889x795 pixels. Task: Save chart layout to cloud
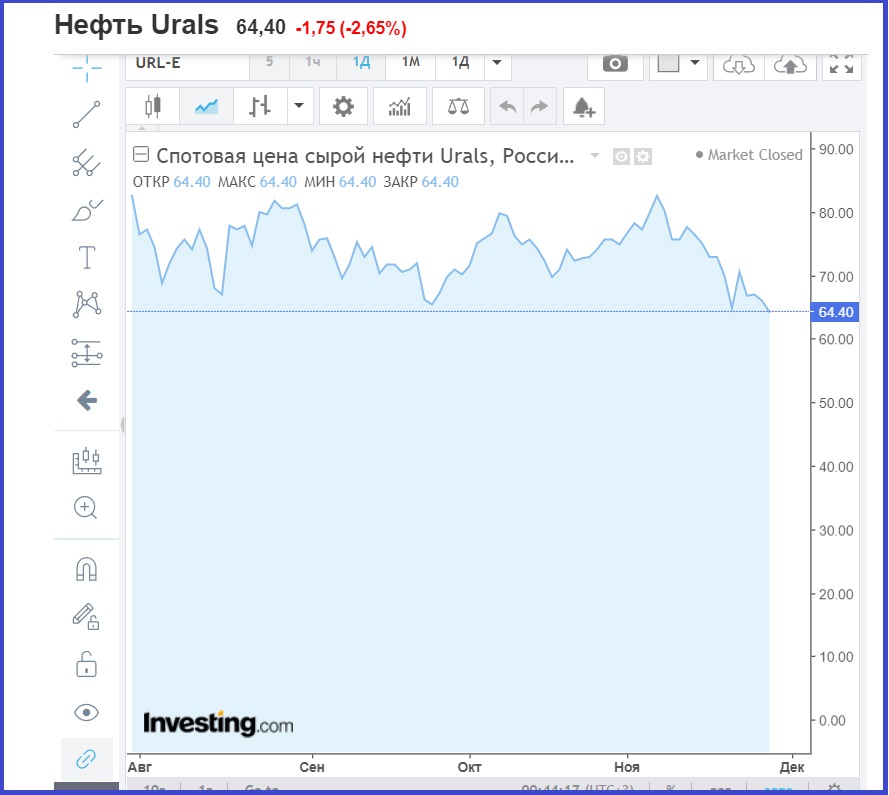pos(790,65)
